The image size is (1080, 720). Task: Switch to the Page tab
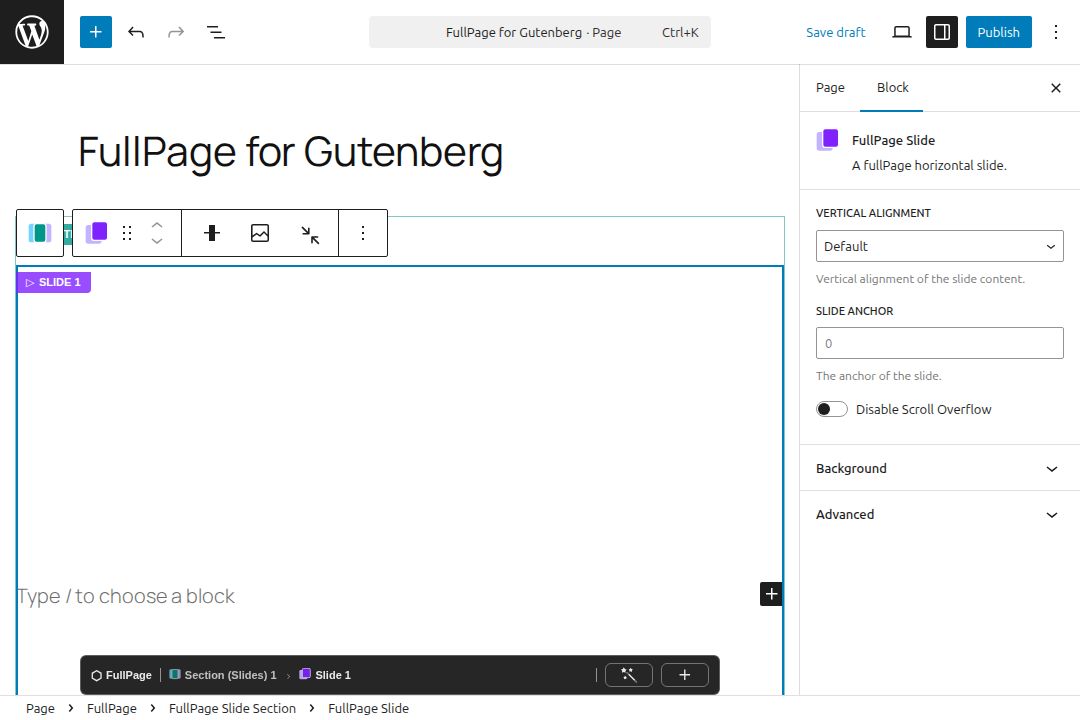coord(830,88)
